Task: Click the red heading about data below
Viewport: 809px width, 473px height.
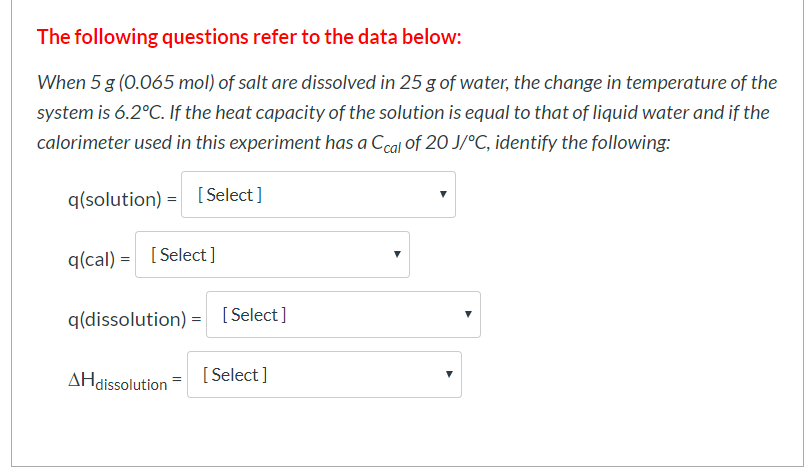Action: point(249,37)
